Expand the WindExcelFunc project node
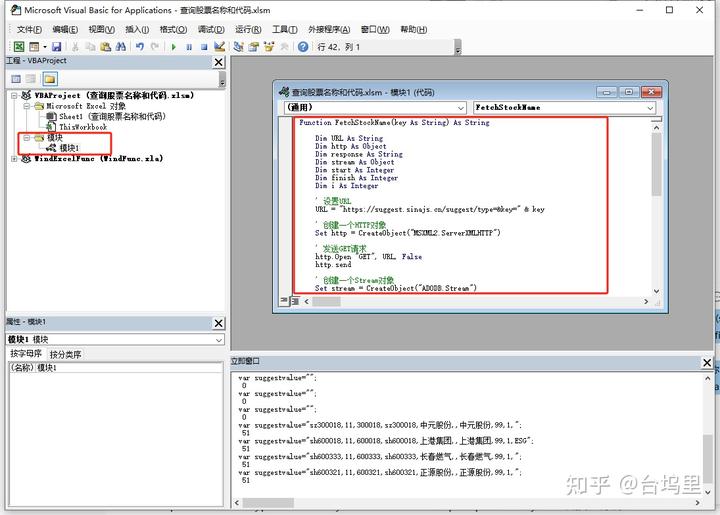This screenshot has width=720, height=515. (14, 159)
